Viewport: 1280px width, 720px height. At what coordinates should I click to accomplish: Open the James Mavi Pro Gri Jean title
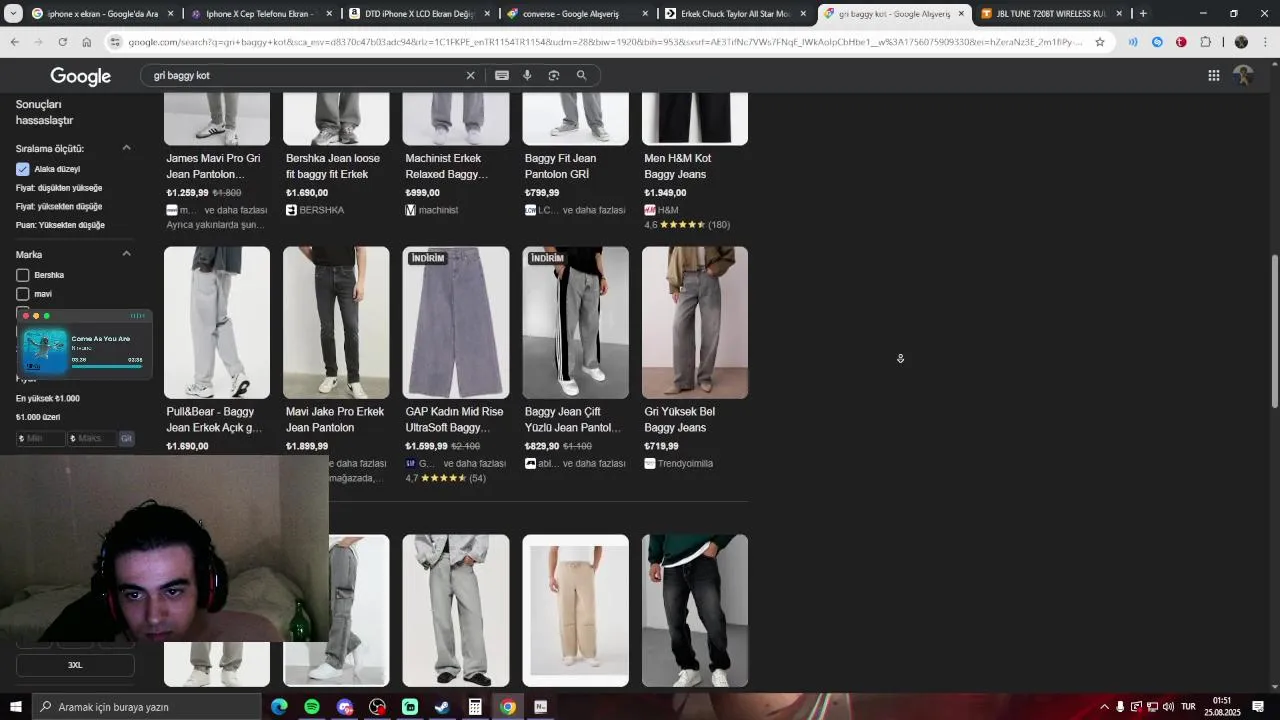click(213, 166)
